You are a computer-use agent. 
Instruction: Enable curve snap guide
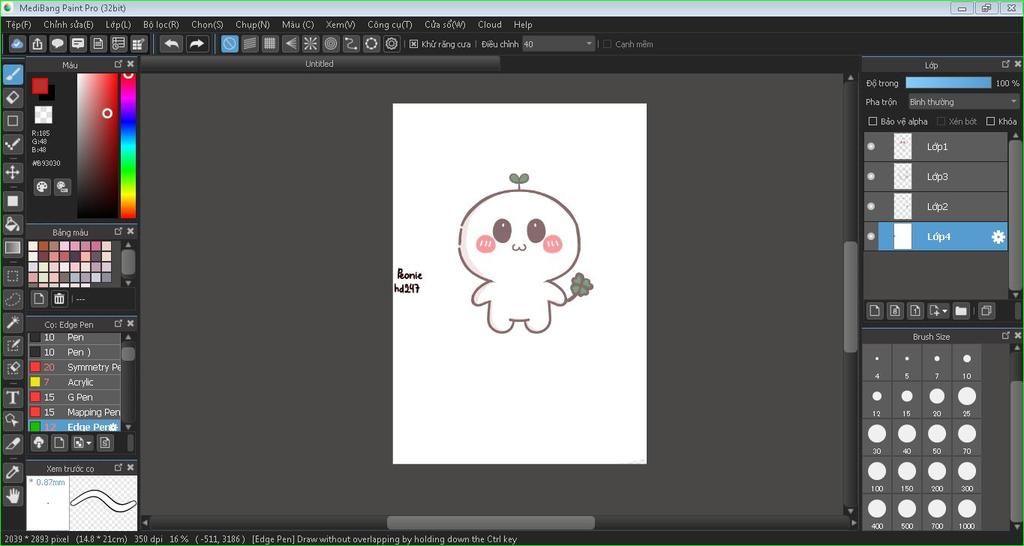(351, 44)
